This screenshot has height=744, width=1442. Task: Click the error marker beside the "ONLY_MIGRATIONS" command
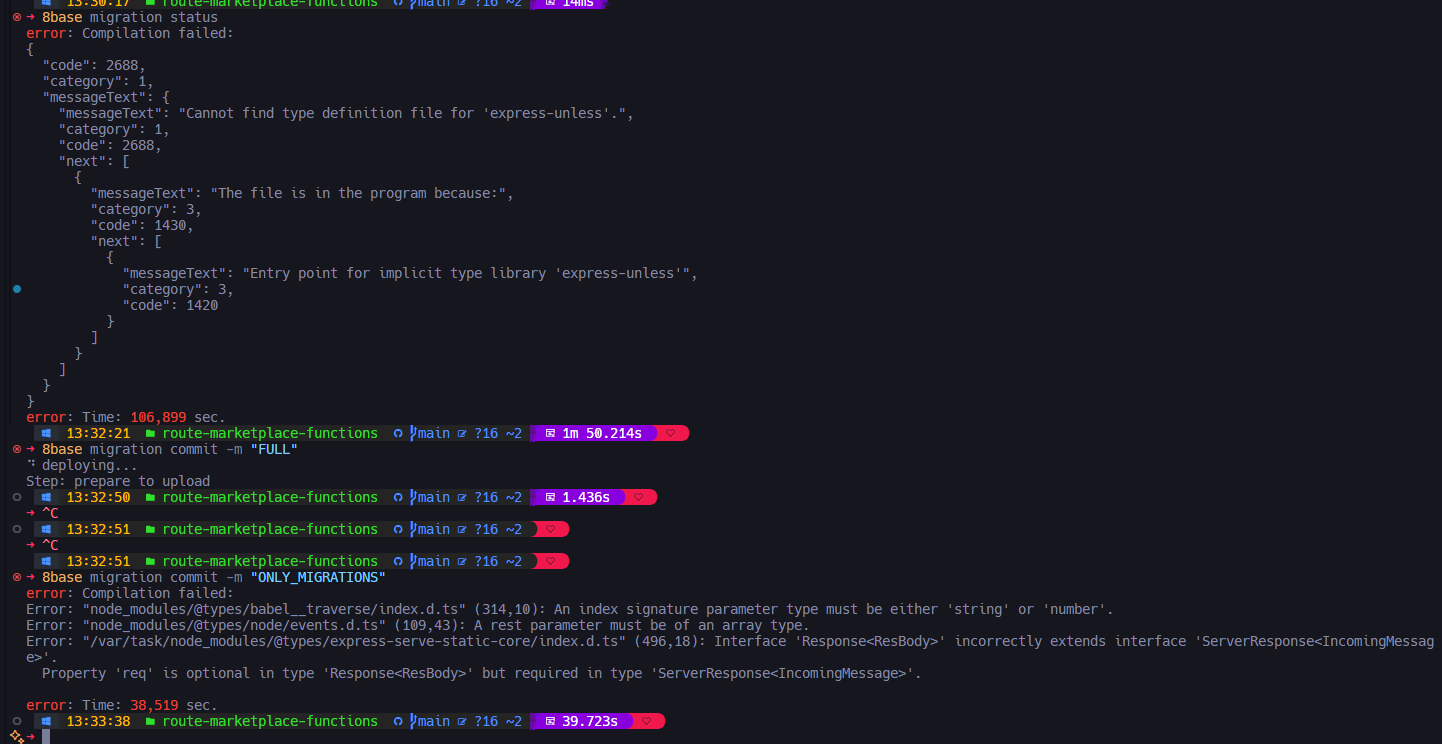16,577
